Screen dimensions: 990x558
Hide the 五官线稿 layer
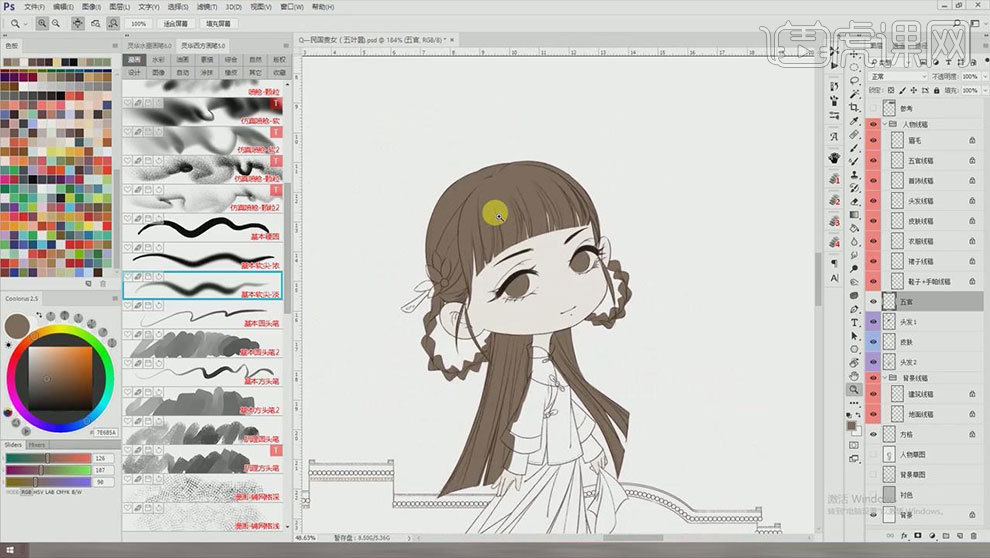tap(874, 160)
